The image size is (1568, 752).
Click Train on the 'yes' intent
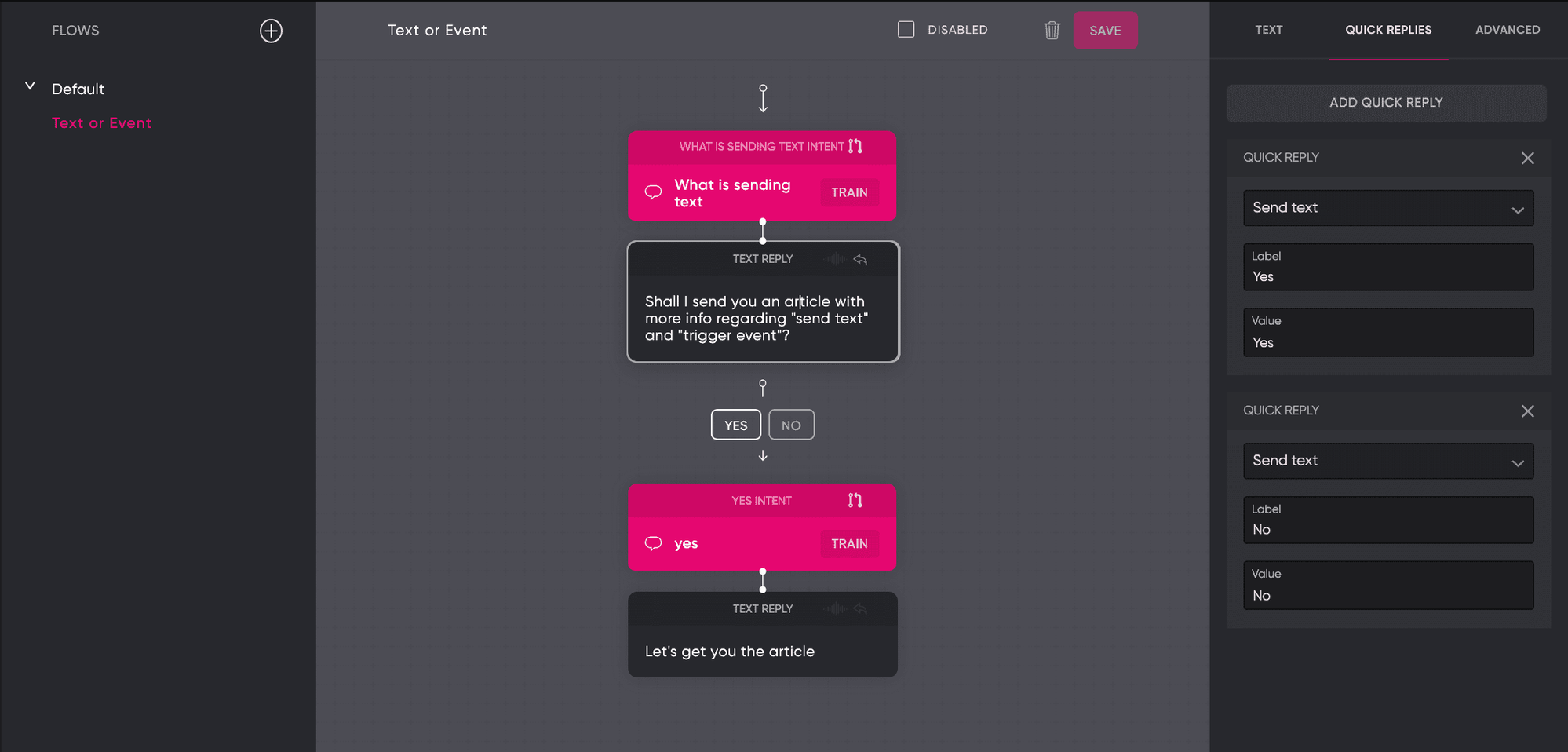[x=849, y=543]
